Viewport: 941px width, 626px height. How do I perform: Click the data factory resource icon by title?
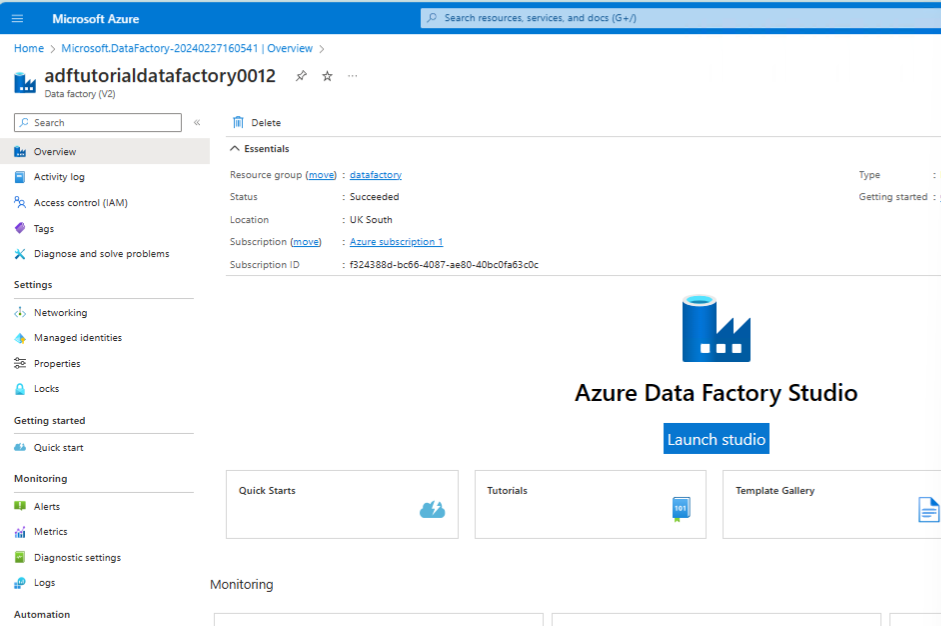(25, 83)
